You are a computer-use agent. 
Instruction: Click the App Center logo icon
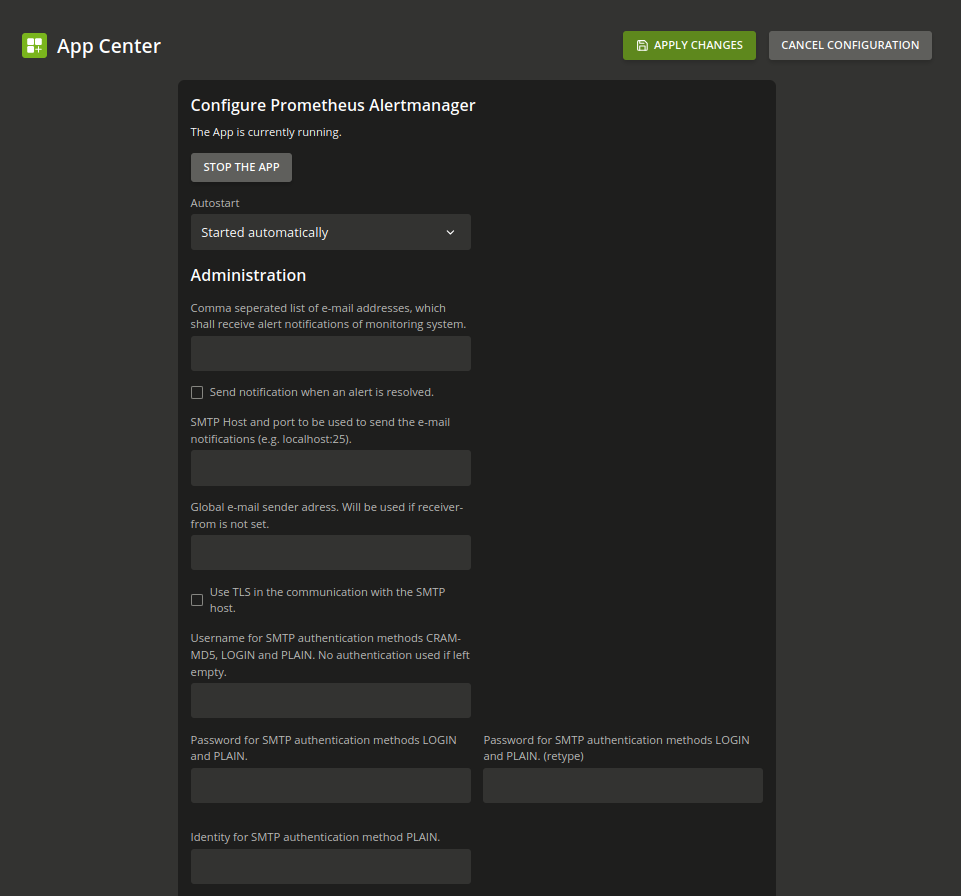click(34, 46)
